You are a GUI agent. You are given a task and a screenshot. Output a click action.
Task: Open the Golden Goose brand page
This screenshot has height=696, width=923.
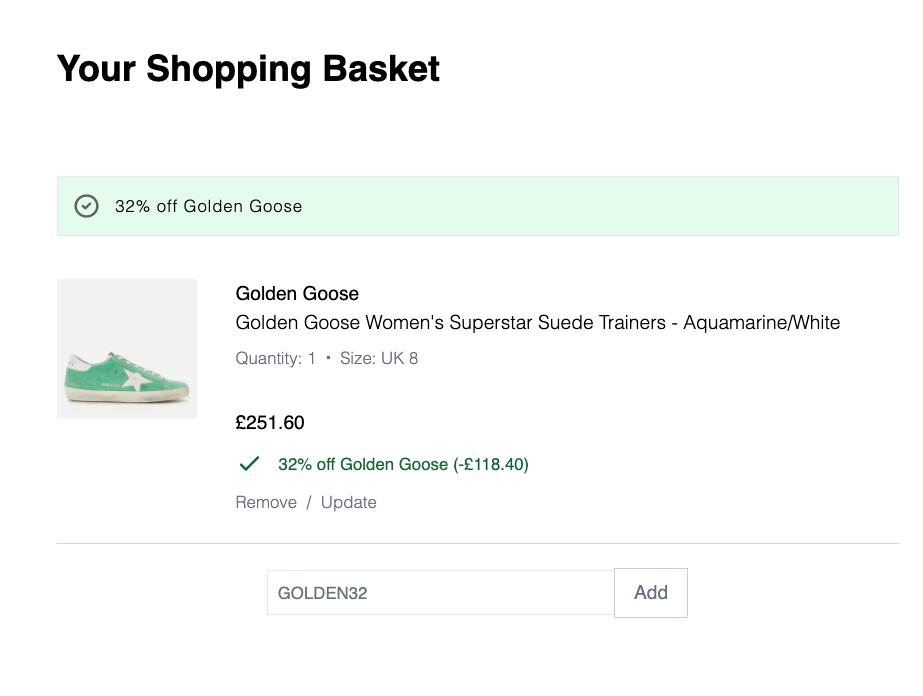point(296,293)
